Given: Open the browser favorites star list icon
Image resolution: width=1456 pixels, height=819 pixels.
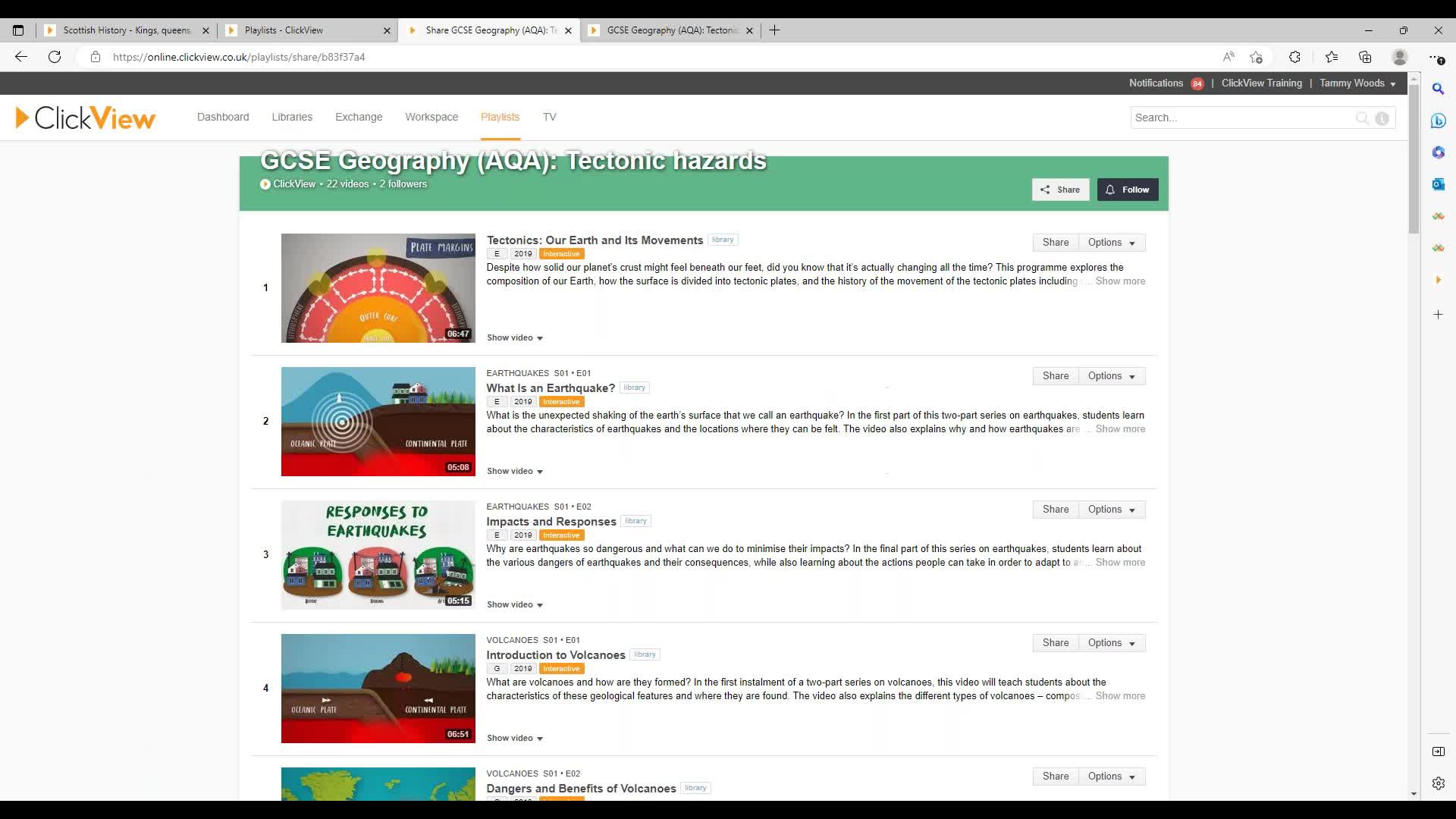Looking at the screenshot, I should (x=1331, y=57).
